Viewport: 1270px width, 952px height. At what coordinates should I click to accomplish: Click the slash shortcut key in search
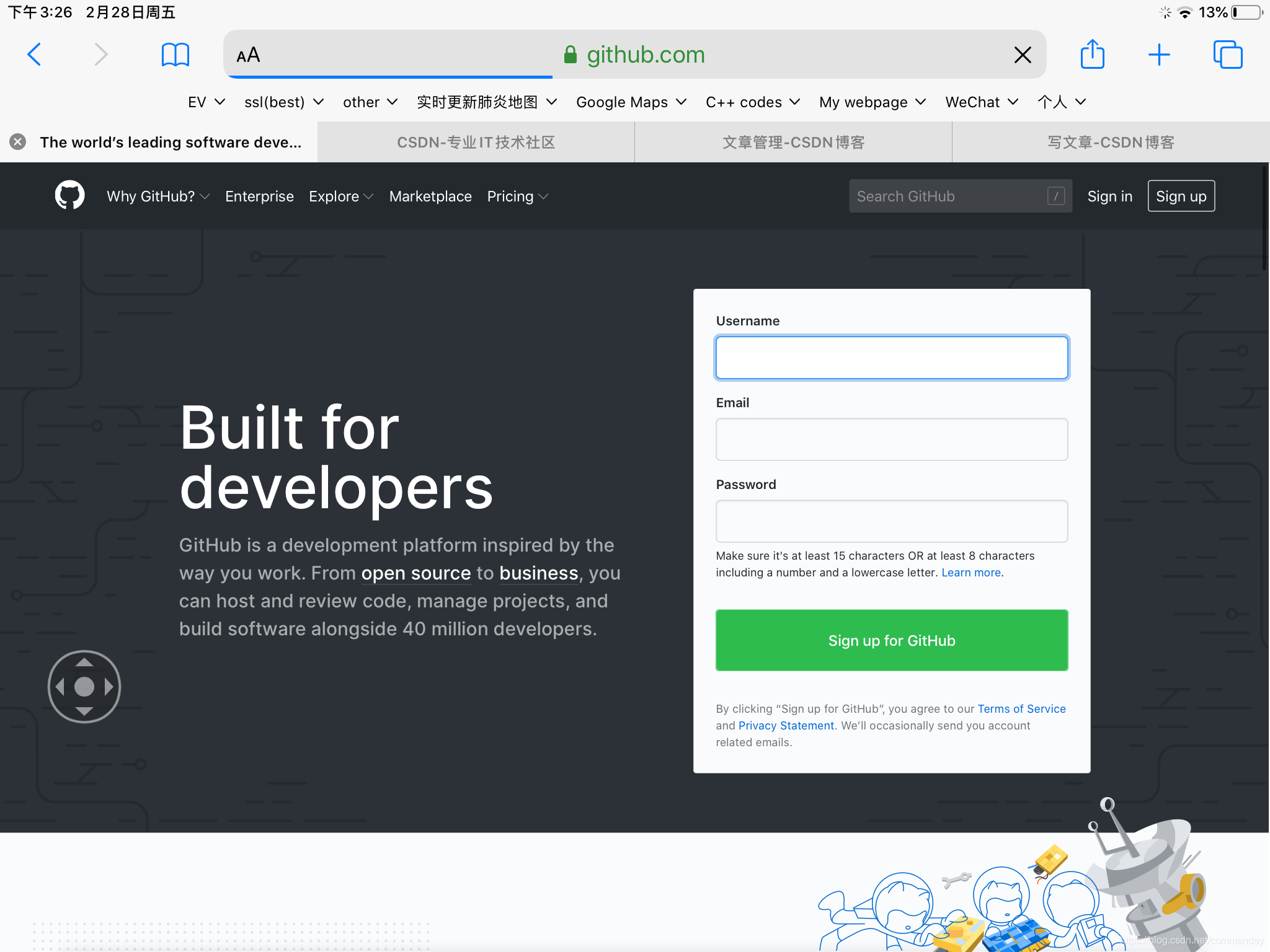click(x=1056, y=196)
